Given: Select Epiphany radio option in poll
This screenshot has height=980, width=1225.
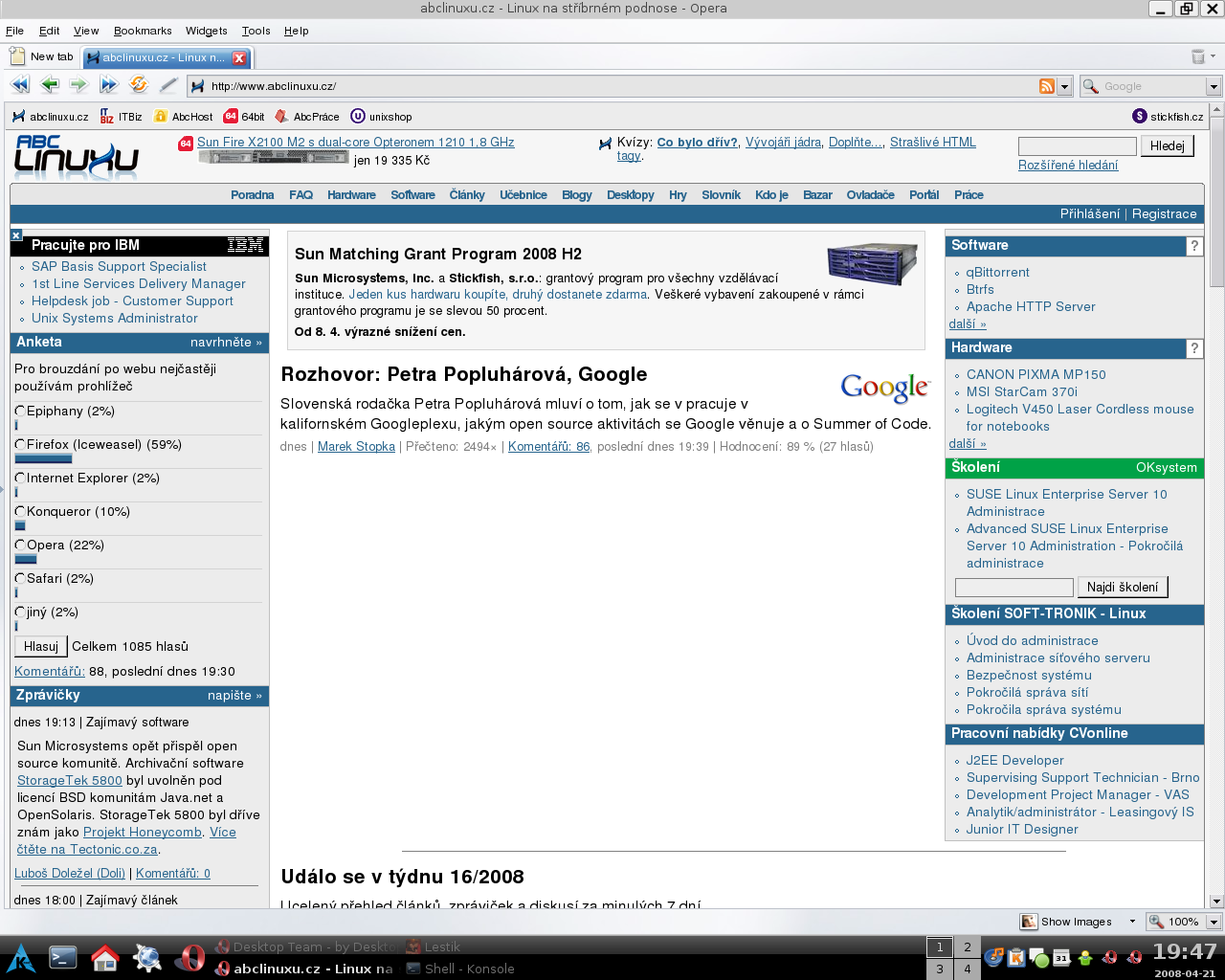Looking at the screenshot, I should tap(20, 412).
